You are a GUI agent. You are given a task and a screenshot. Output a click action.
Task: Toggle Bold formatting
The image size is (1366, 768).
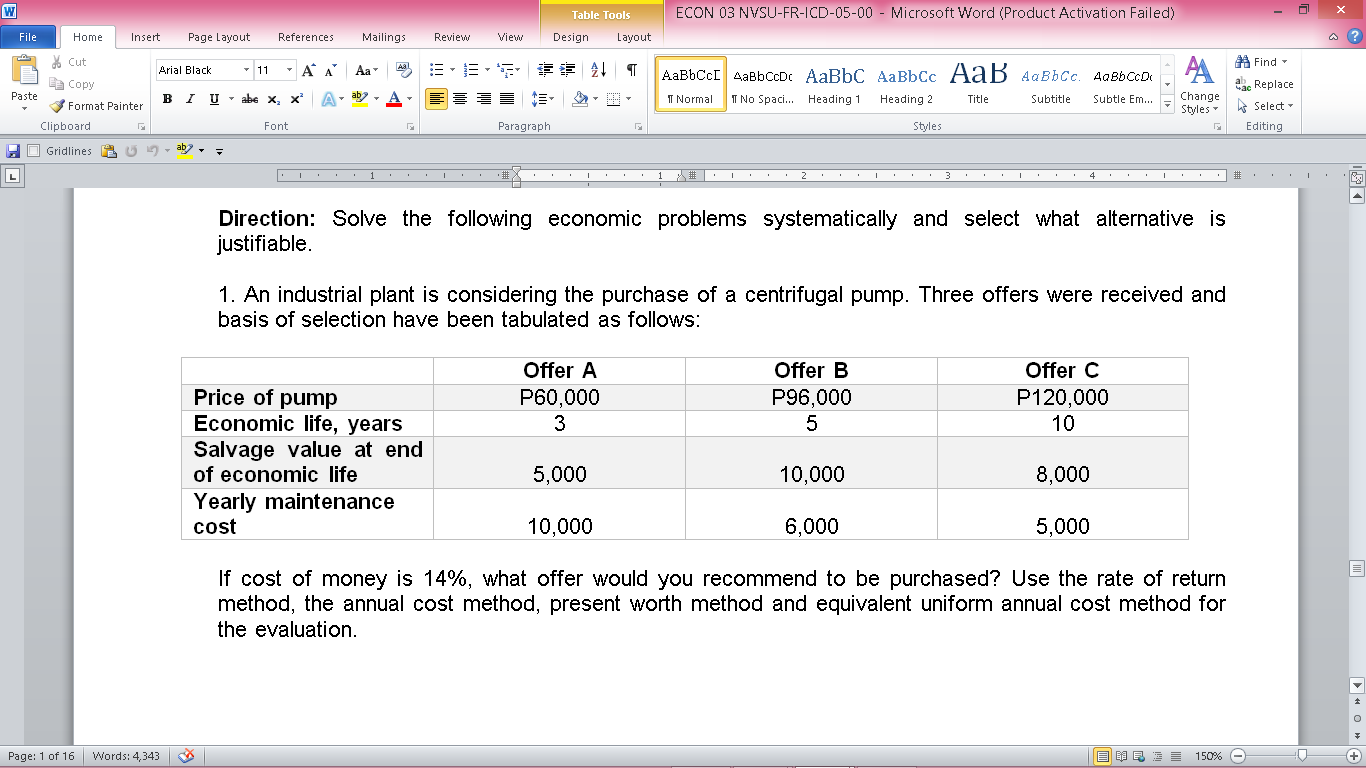pyautogui.click(x=167, y=99)
